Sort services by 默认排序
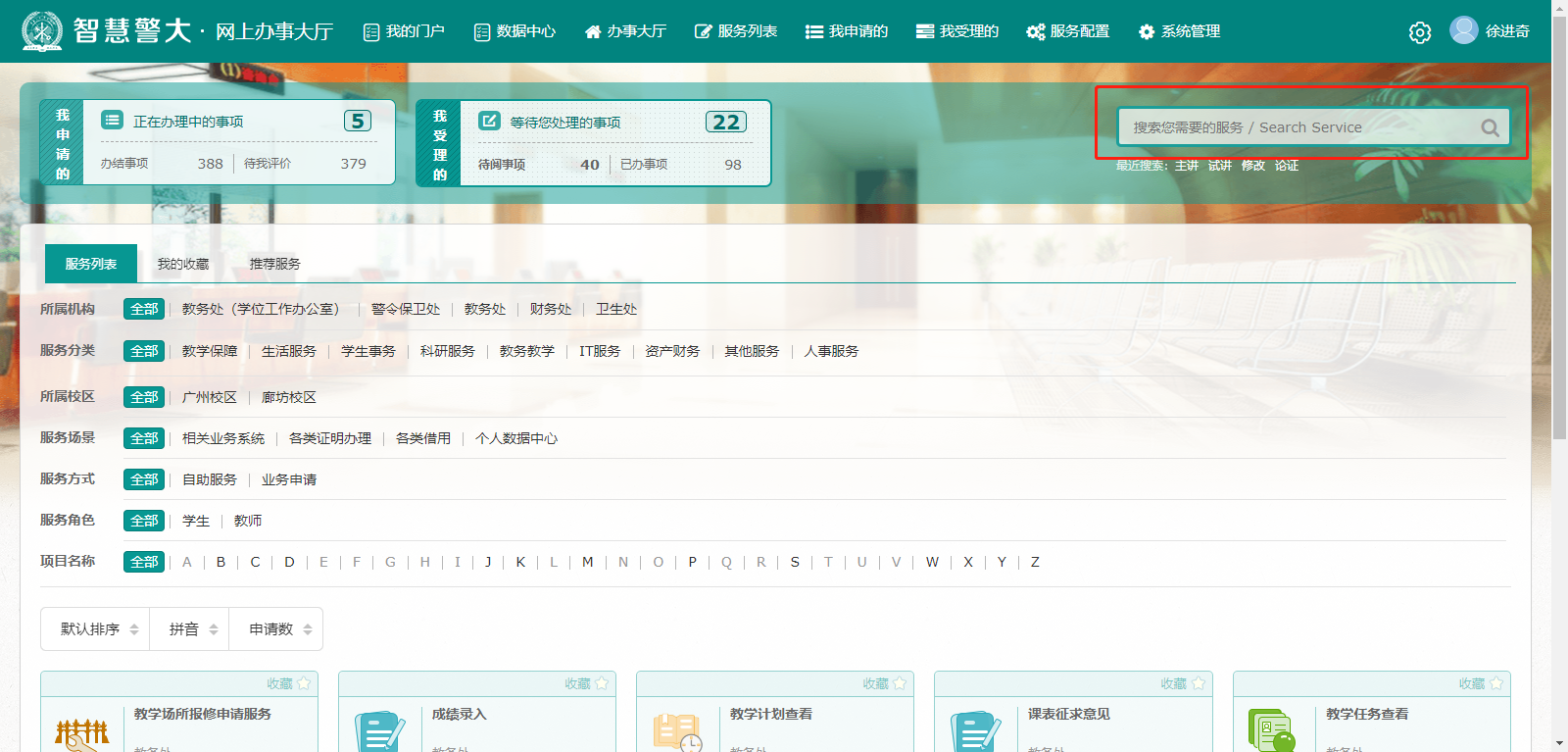The image size is (1568, 752). point(95,629)
